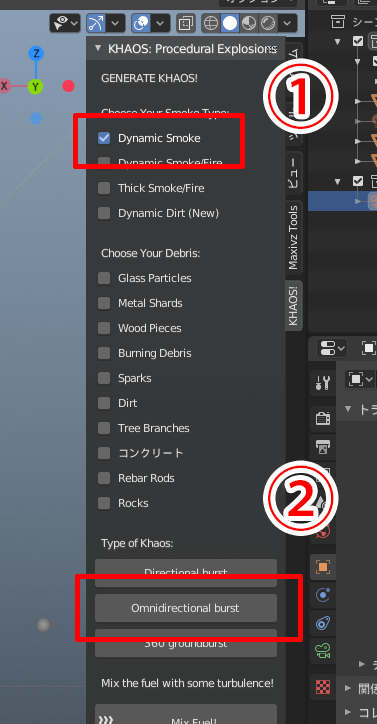377x724 pixels.
Task: Switch to Solid viewport shading
Action: point(230,22)
